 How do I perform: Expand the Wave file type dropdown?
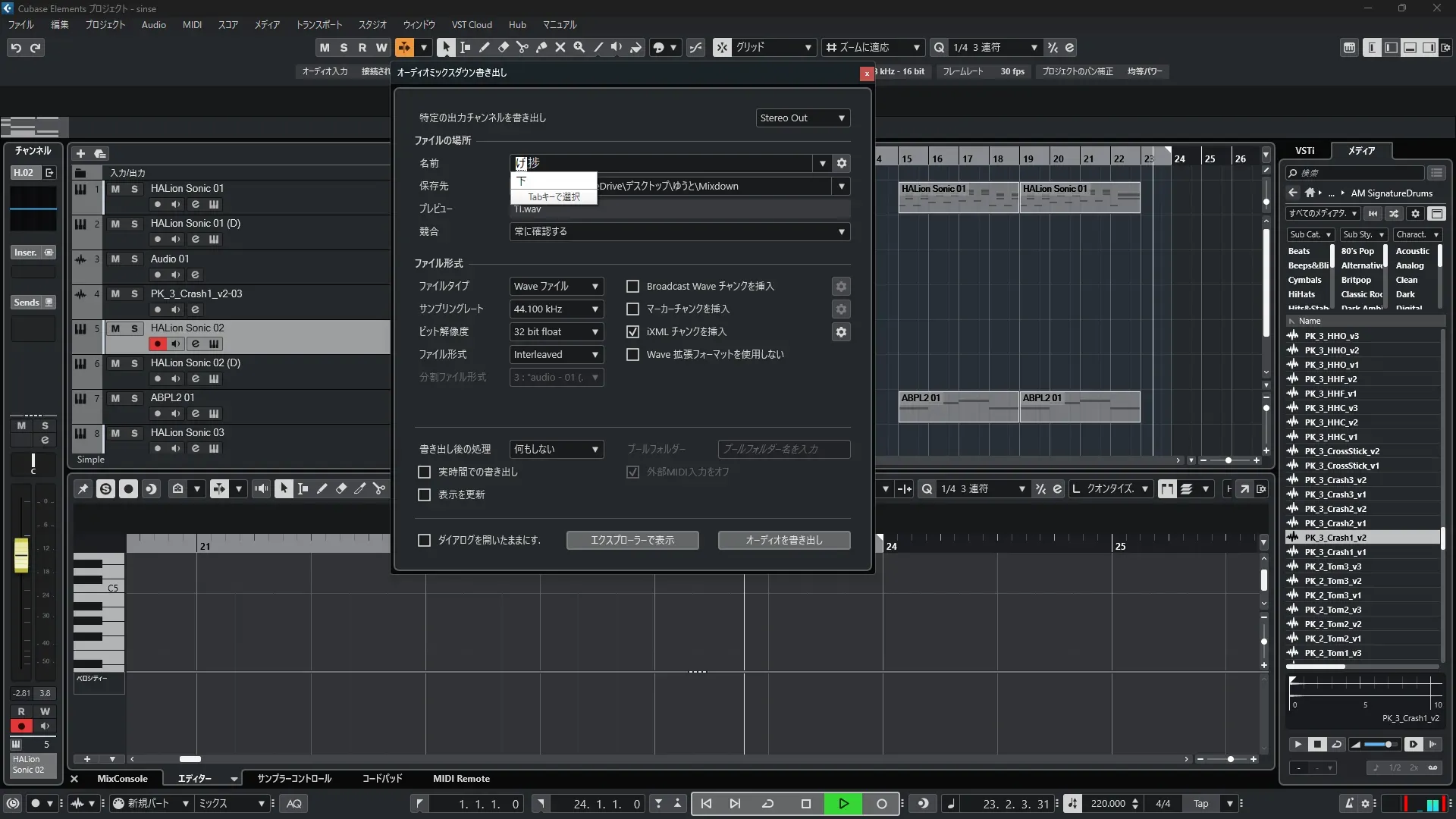click(556, 286)
